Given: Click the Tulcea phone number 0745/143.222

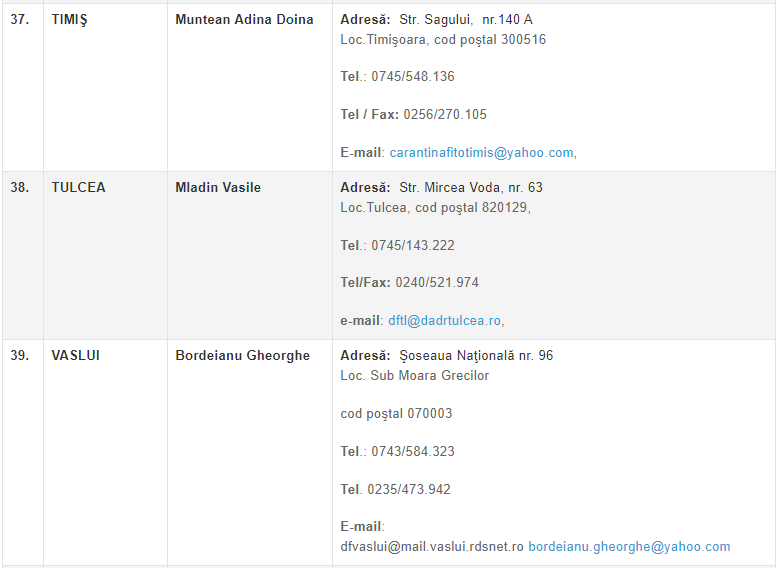Looking at the screenshot, I should point(413,246).
